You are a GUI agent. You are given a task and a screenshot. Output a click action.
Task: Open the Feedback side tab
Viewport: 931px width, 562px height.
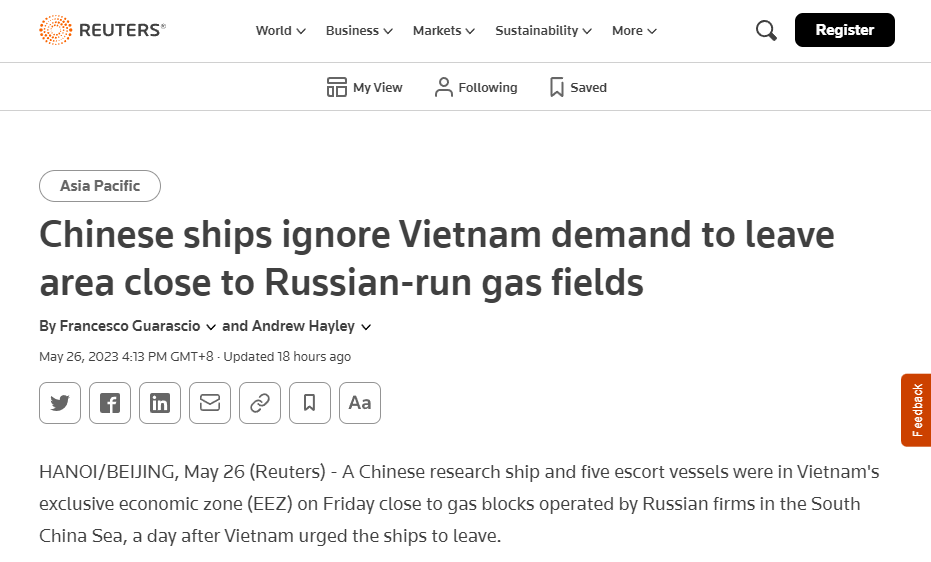[x=916, y=410]
